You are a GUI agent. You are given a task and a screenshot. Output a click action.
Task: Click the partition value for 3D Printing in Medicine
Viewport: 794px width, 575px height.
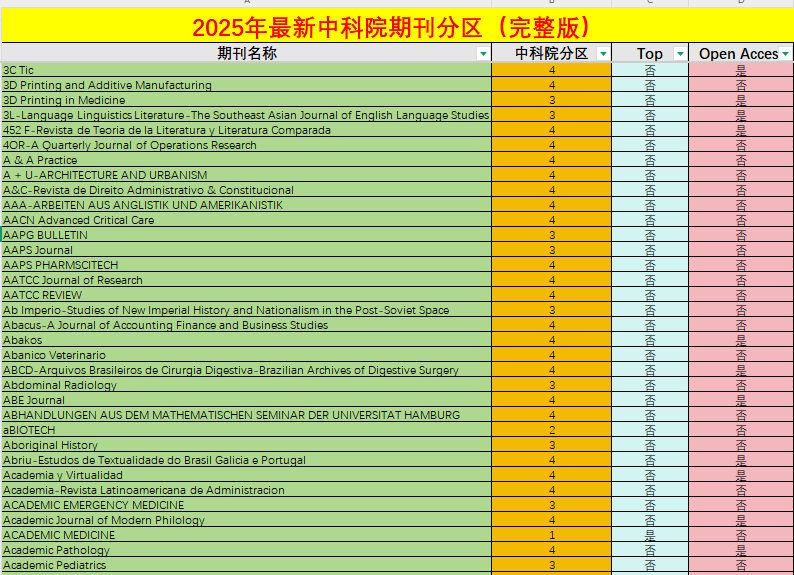click(x=551, y=100)
